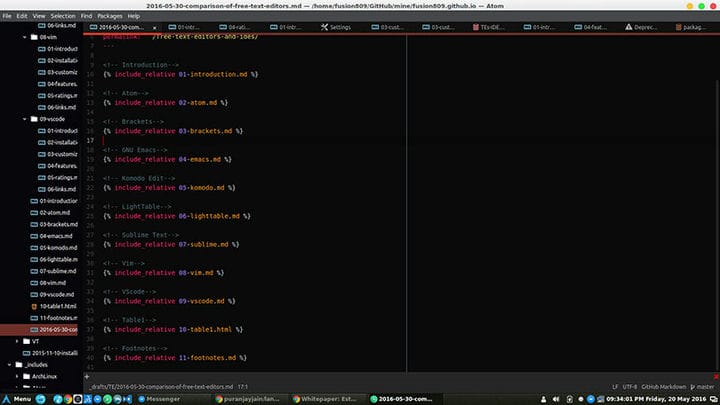The height and width of the screenshot is (405, 720).
Task: Select 03-brackets.md in the tree view
Action: [x=58, y=224]
